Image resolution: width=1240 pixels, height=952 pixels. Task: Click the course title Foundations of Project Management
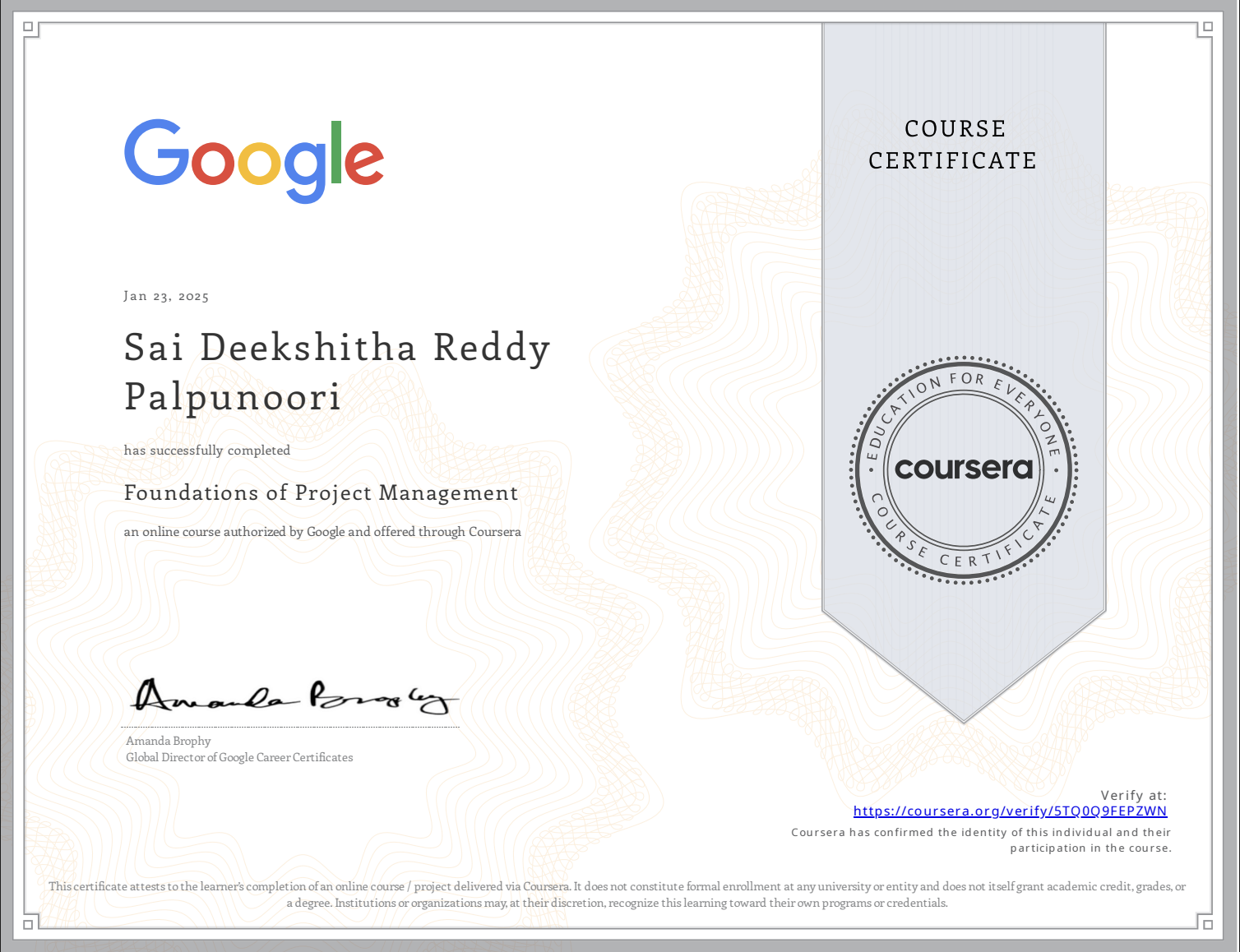tap(321, 493)
